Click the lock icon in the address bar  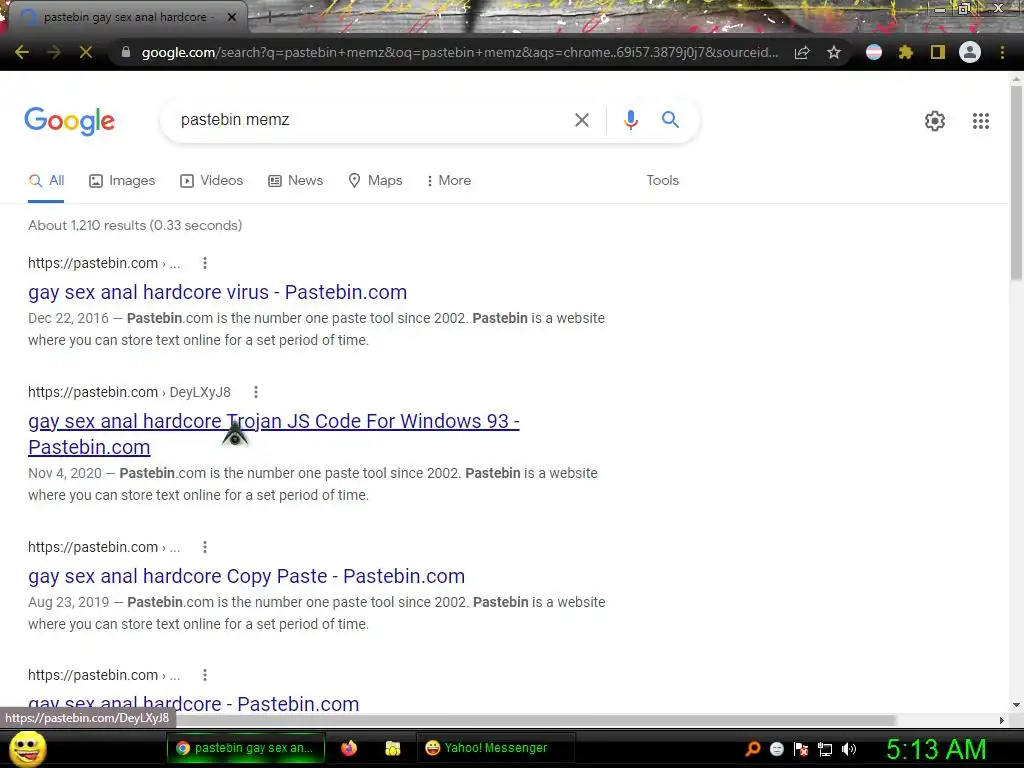pos(126,52)
